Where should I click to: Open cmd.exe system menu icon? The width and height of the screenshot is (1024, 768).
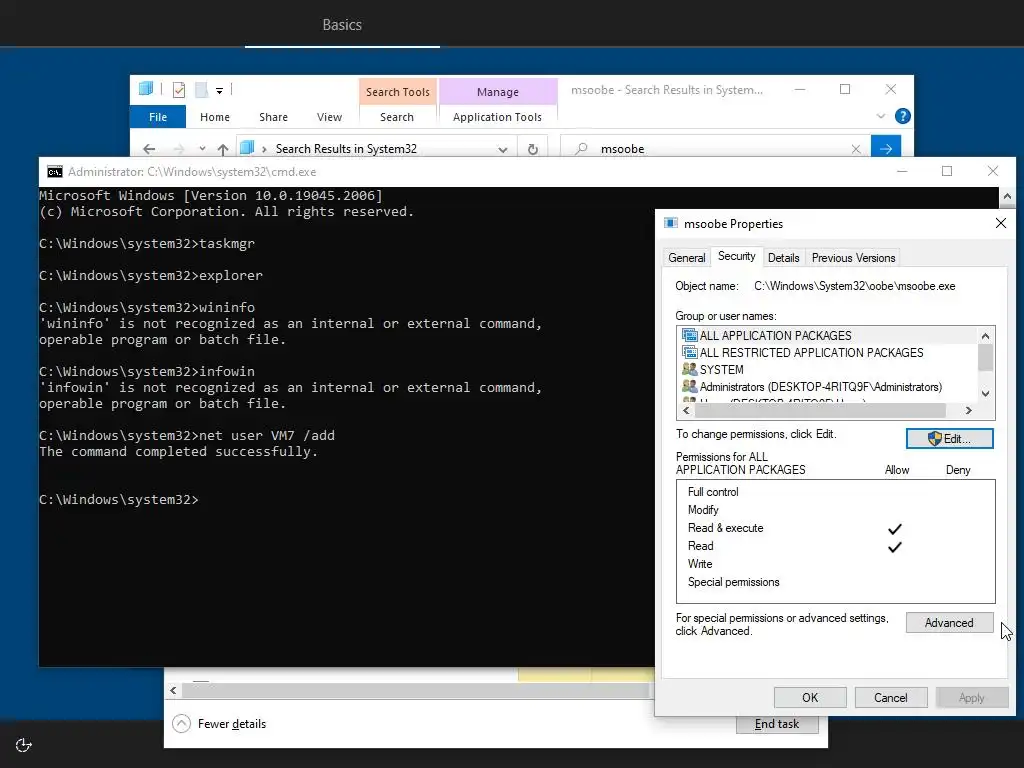tap(55, 172)
